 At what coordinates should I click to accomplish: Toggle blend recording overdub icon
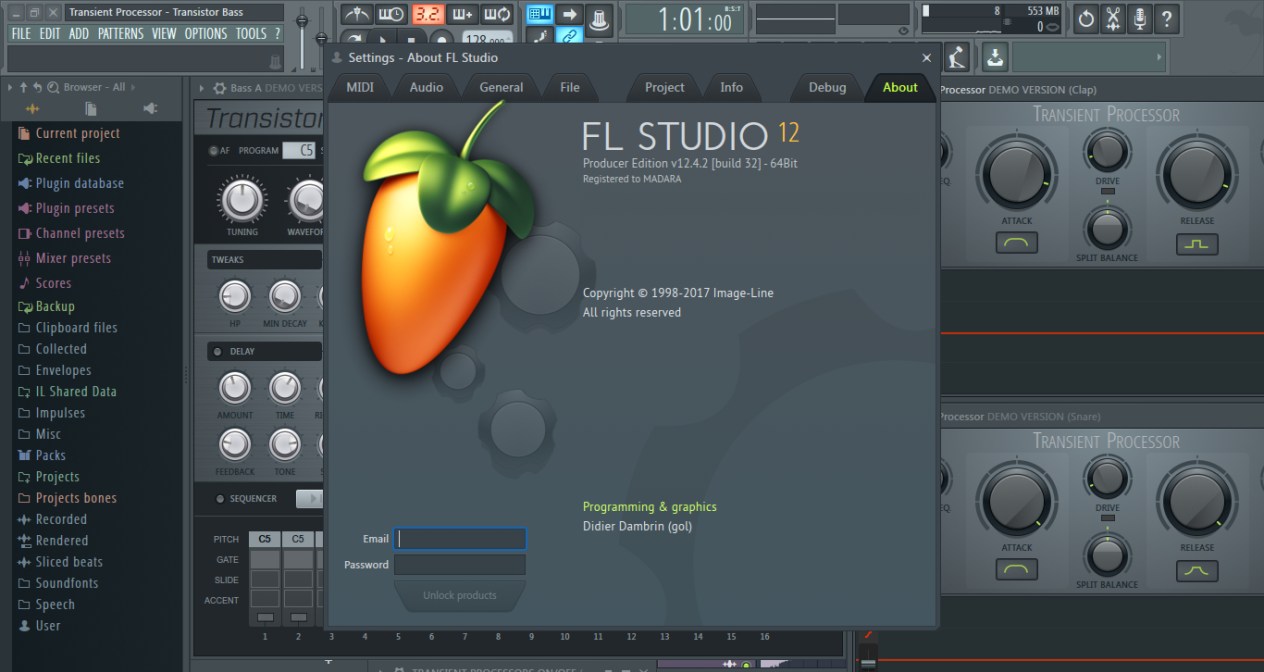(461, 14)
